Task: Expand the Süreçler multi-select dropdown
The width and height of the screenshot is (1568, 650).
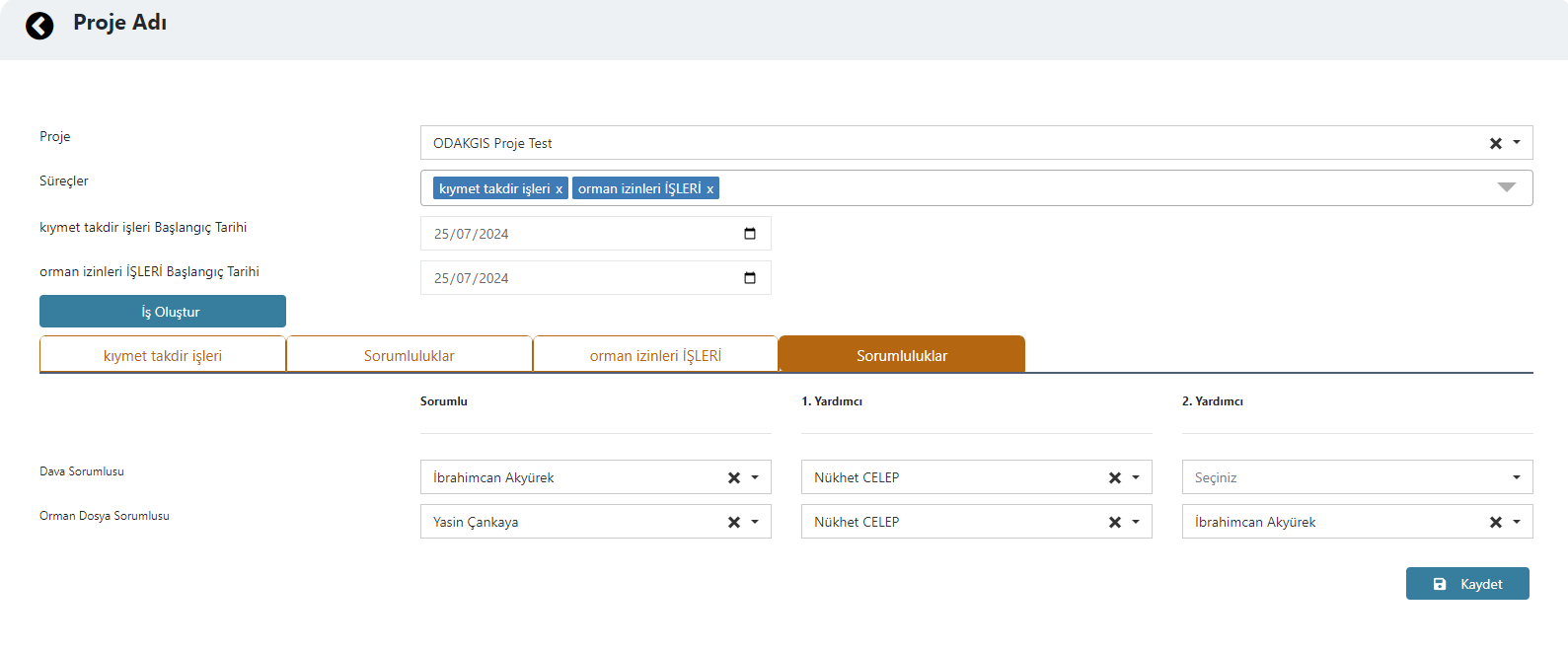Action: pos(1506,187)
